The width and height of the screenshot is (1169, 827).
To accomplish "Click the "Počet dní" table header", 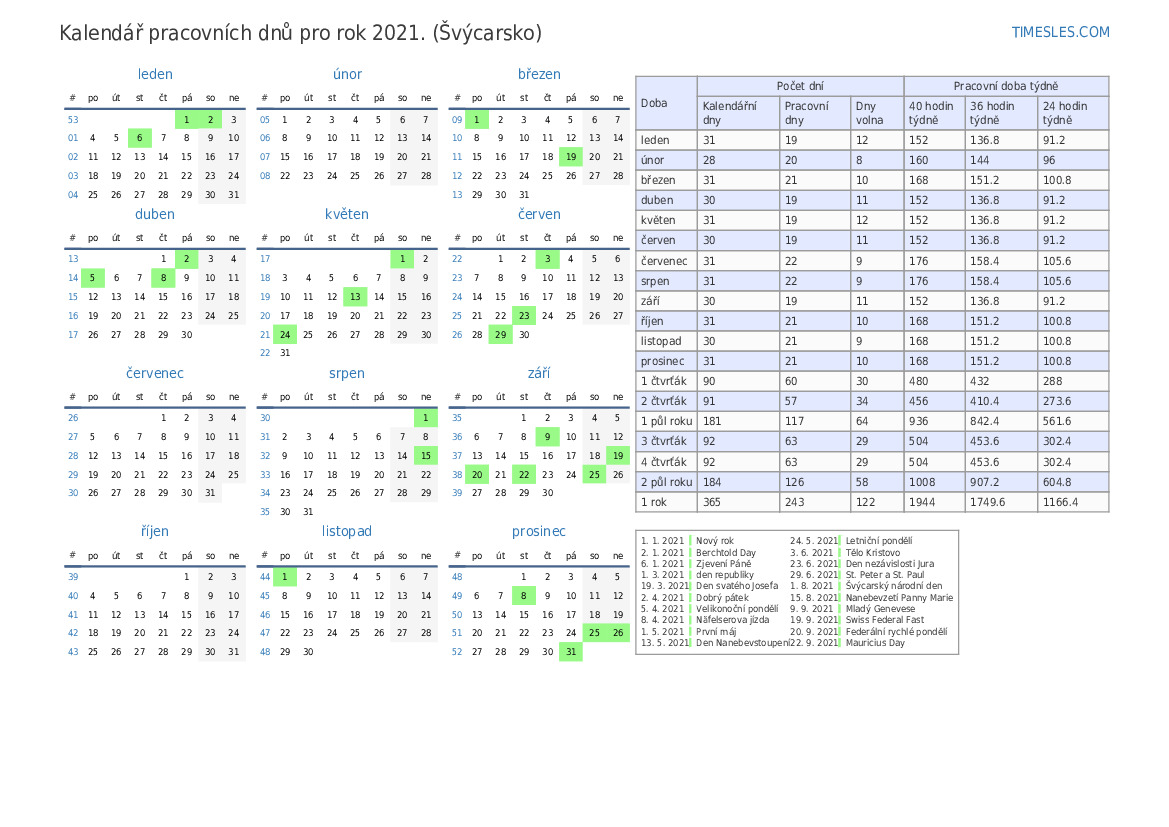I will [800, 86].
